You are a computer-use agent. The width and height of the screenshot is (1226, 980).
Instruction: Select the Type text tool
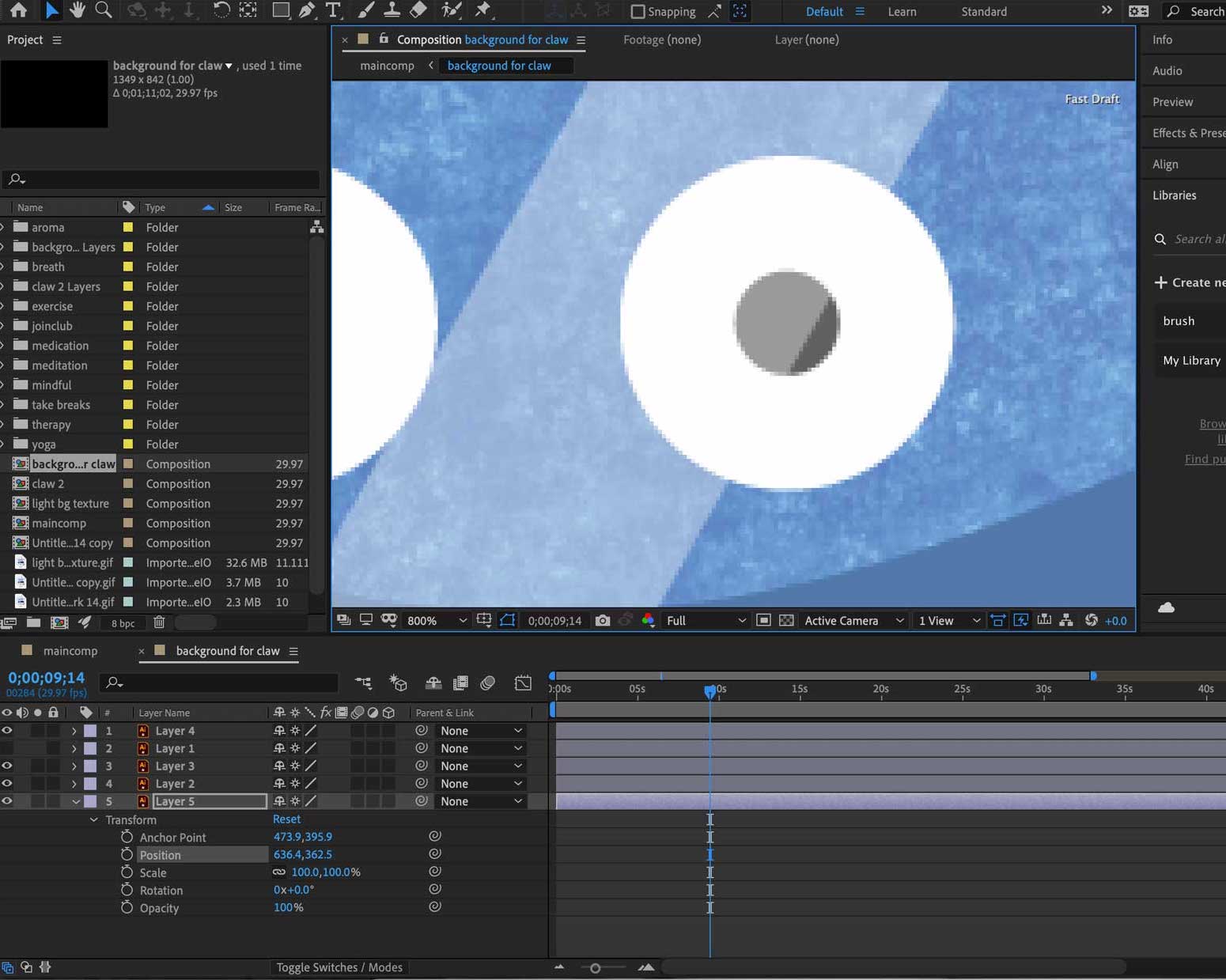(333, 10)
